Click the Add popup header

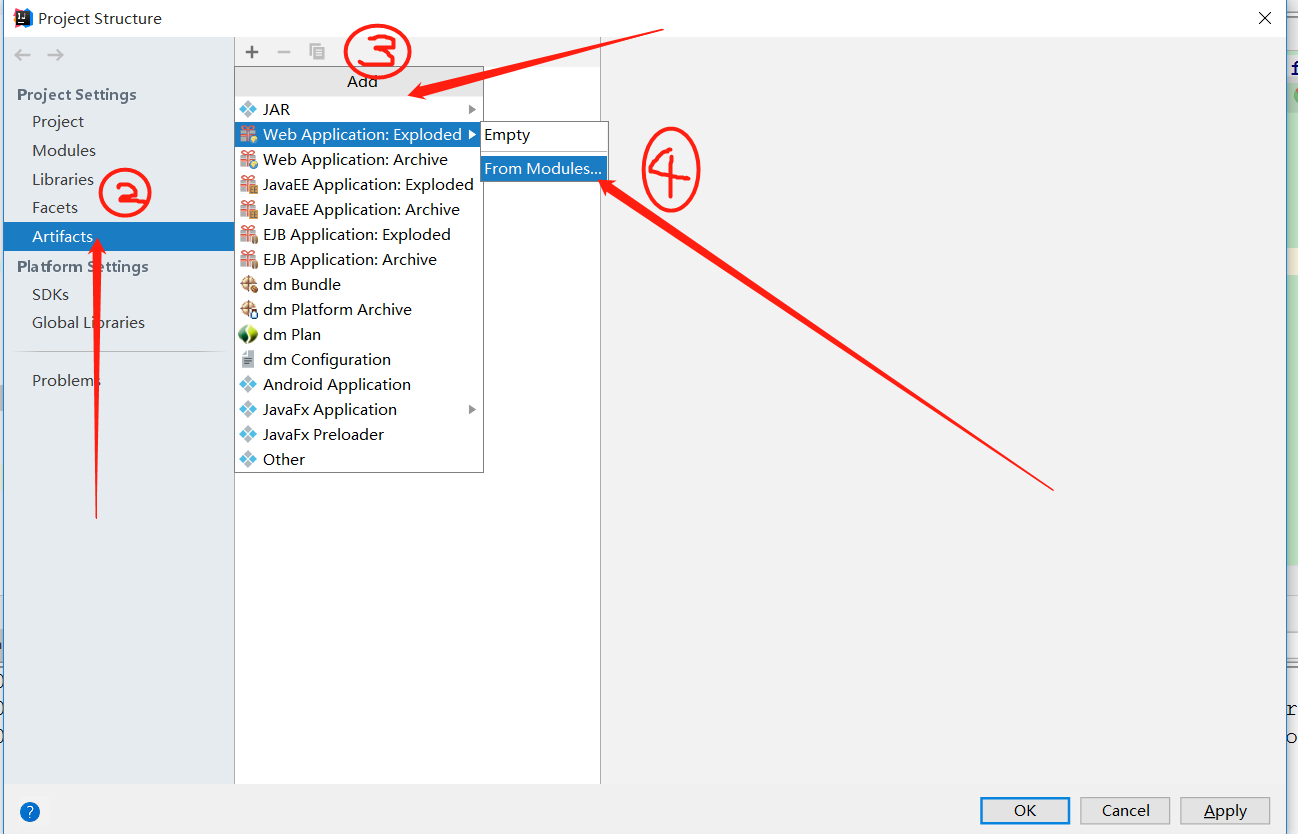click(x=359, y=82)
